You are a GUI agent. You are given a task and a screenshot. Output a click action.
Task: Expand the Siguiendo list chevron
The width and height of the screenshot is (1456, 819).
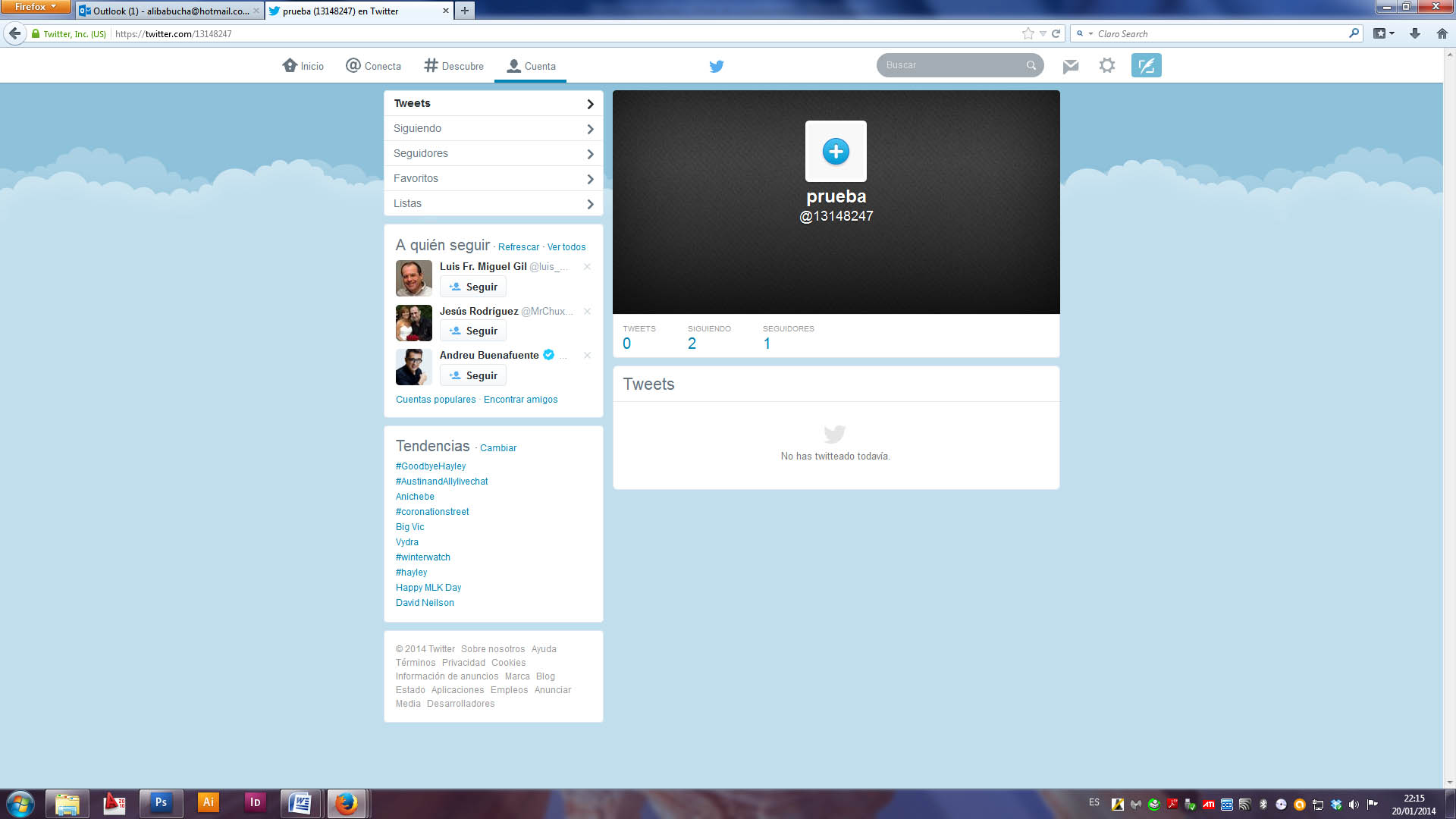tap(590, 129)
